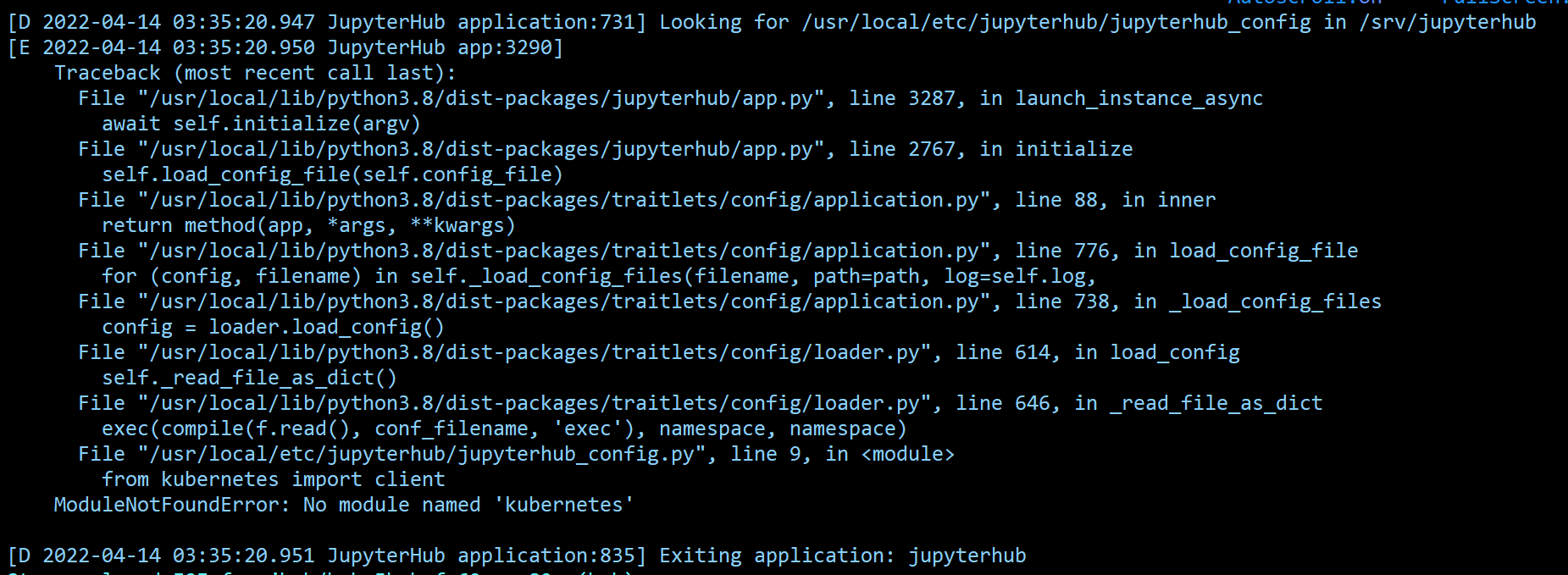Select the application.py 'line 88, in inner' entry
Viewport: 1568px width, 575px height.
pyautogui.click(x=646, y=200)
